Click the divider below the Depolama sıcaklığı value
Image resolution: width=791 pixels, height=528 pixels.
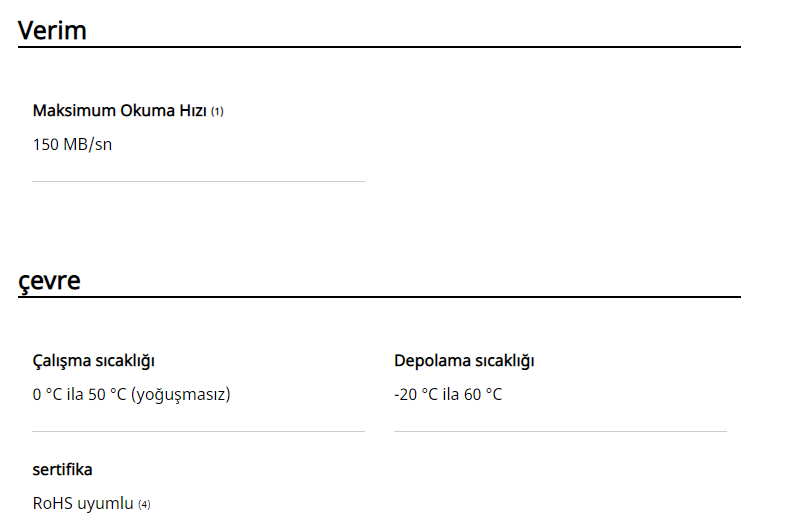(x=560, y=432)
